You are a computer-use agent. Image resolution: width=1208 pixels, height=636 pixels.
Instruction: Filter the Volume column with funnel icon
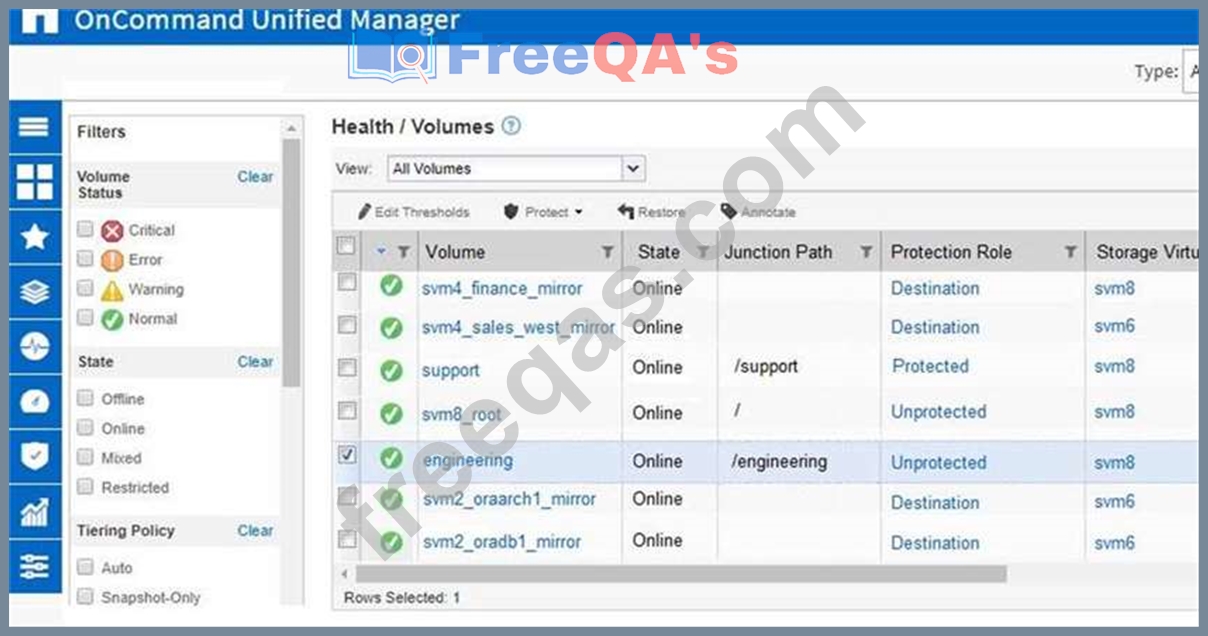[x=607, y=253]
